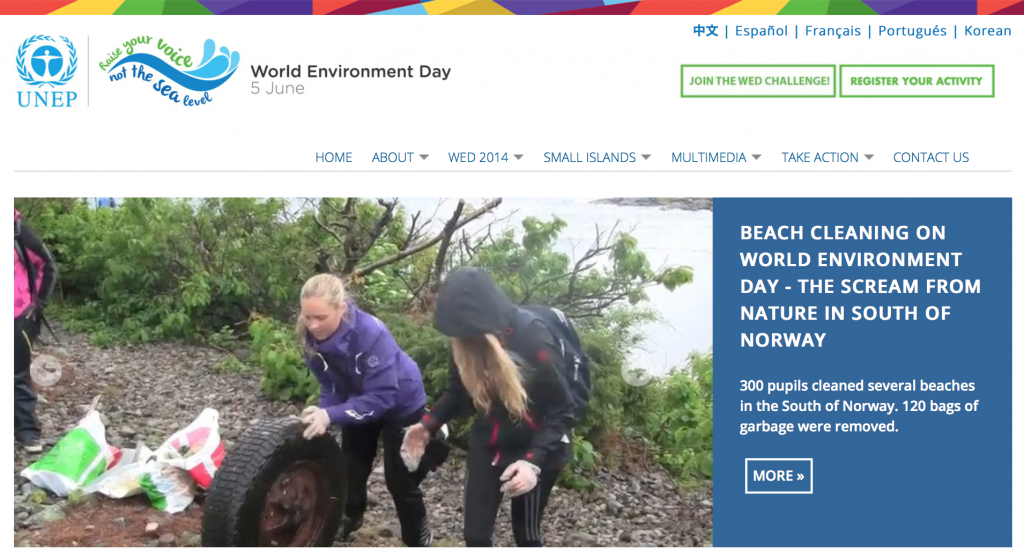Image resolution: width=1024 pixels, height=558 pixels.
Task: Click REGISTER YOUR ACTIVITY button
Action: pyautogui.click(x=917, y=81)
